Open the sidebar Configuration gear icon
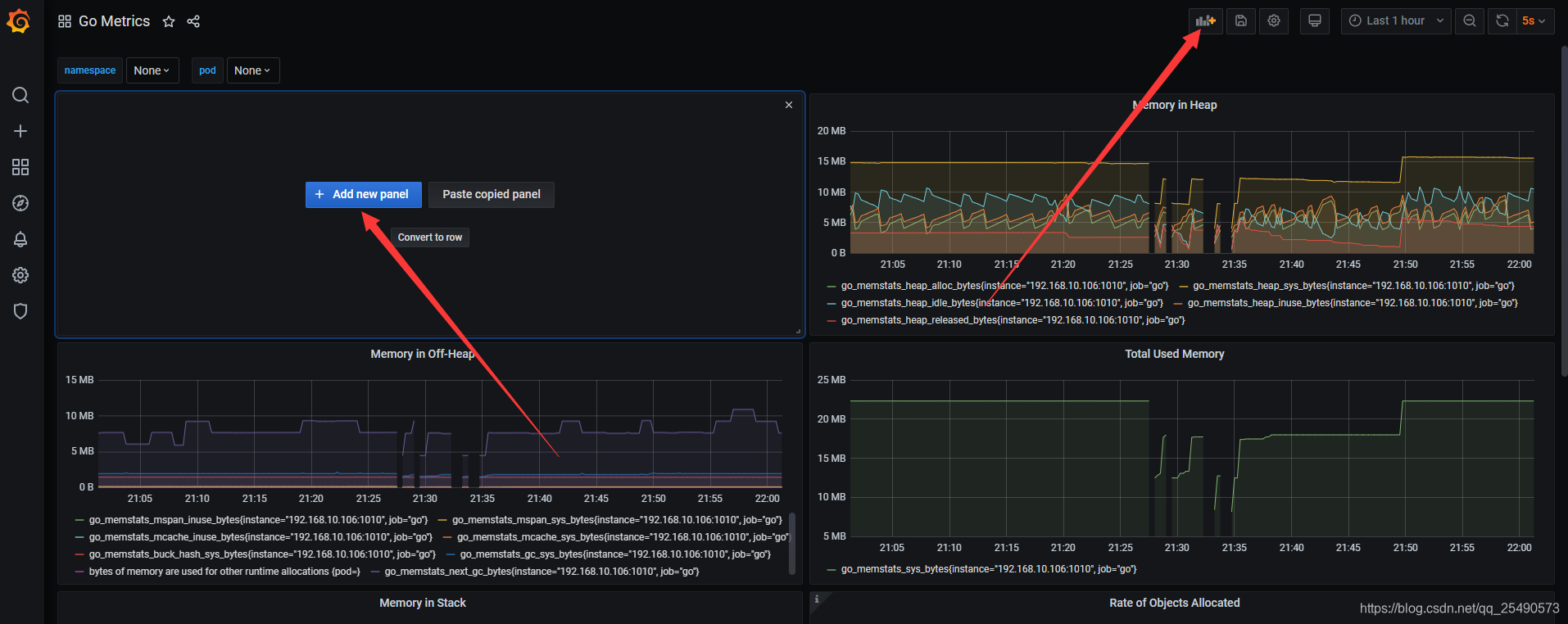Viewport: 1568px width, 624px height. [20, 275]
